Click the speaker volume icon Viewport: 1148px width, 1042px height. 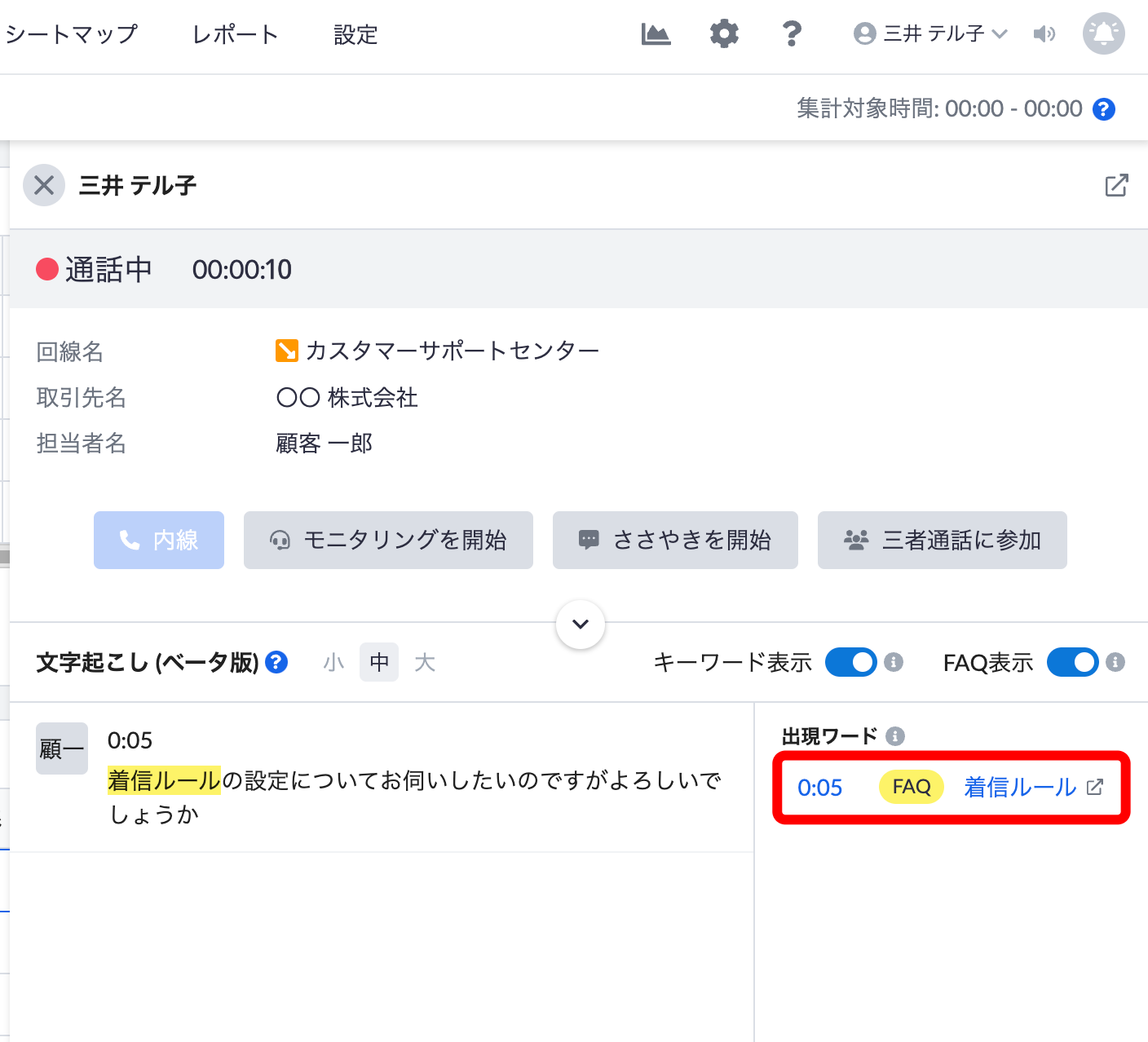(1044, 34)
